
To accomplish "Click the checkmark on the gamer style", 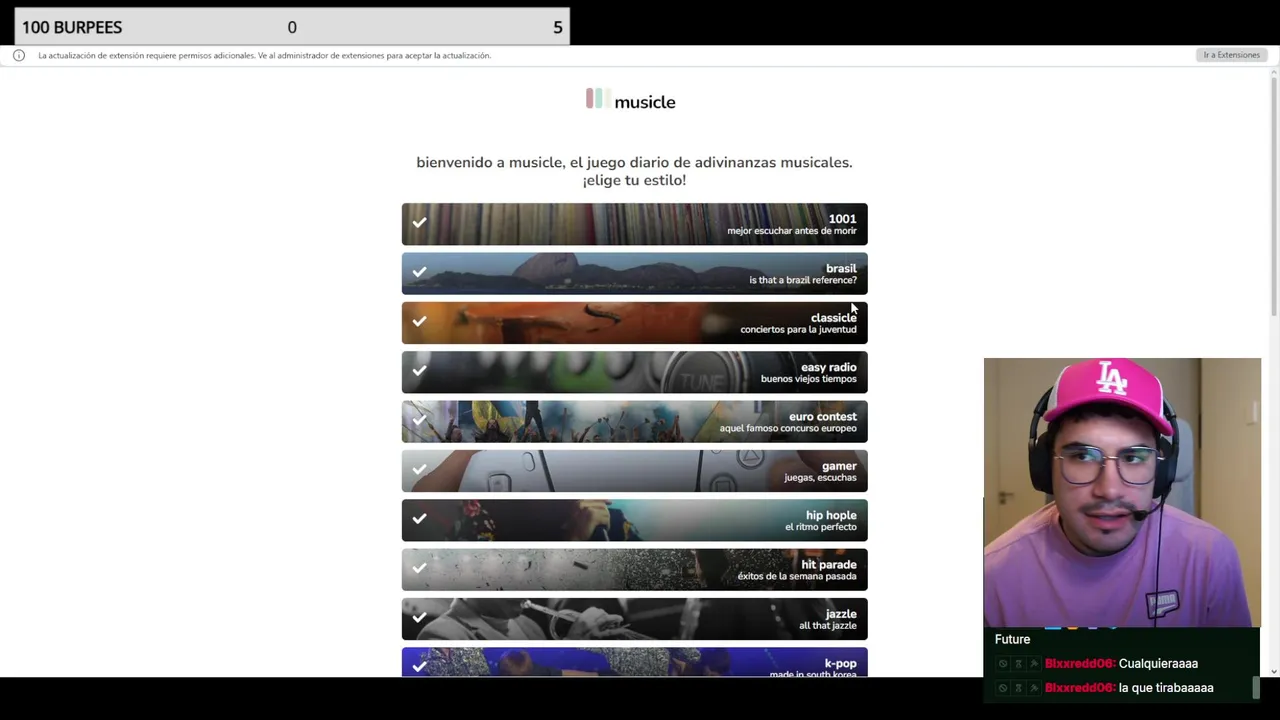I will point(419,469).
